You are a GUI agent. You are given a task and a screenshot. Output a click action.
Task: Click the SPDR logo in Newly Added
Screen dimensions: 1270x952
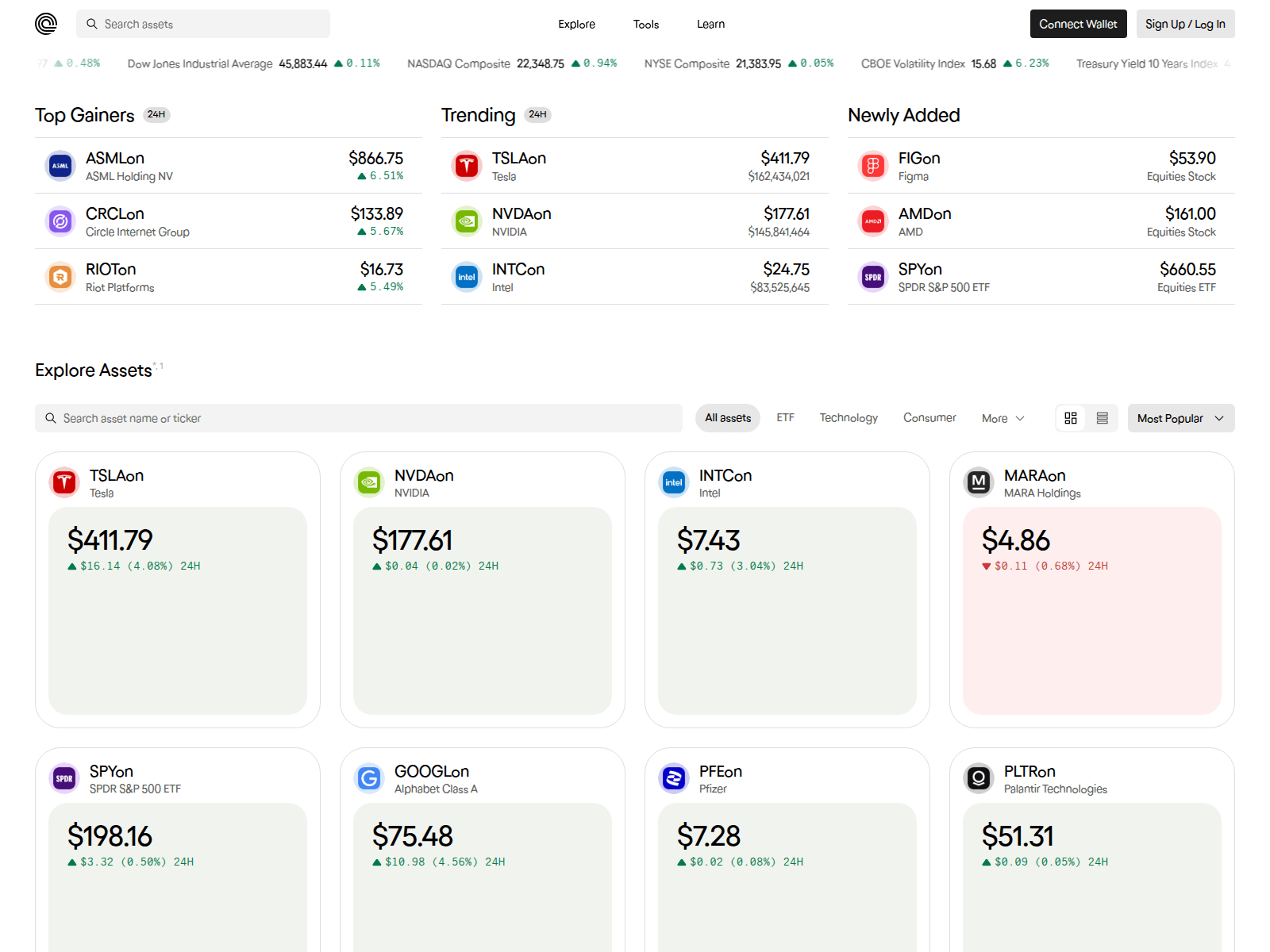(873, 277)
